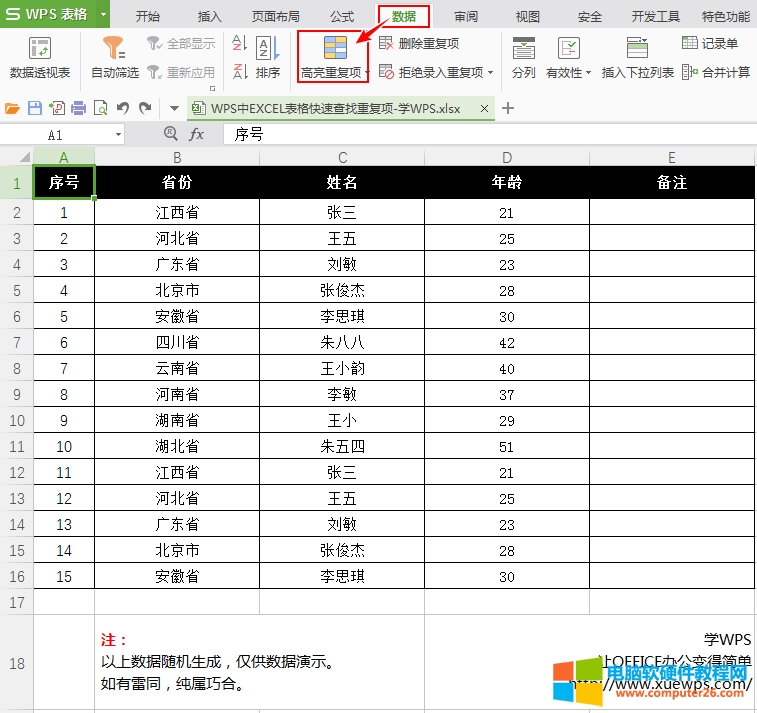Click the 备注 header cell
Viewport: 757px width, 713px height.
(672, 182)
